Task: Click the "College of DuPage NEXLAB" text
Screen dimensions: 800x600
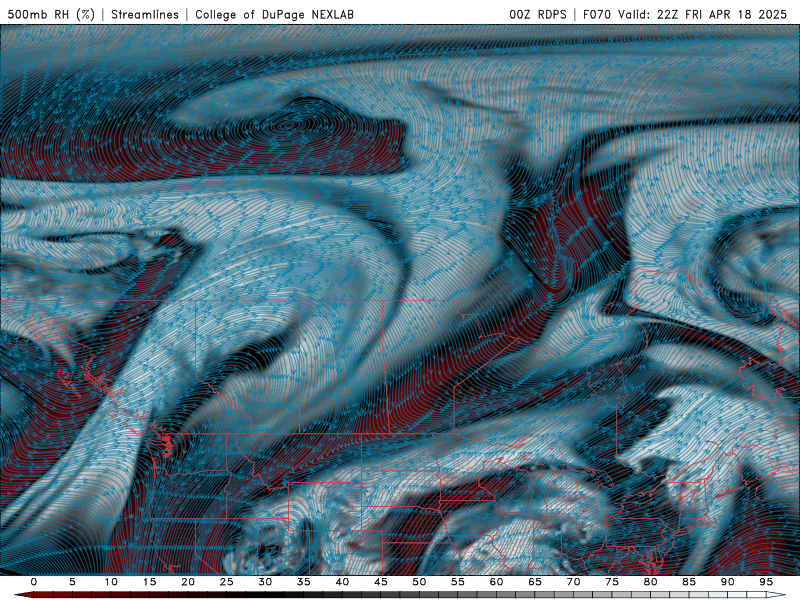Action: coord(274,15)
